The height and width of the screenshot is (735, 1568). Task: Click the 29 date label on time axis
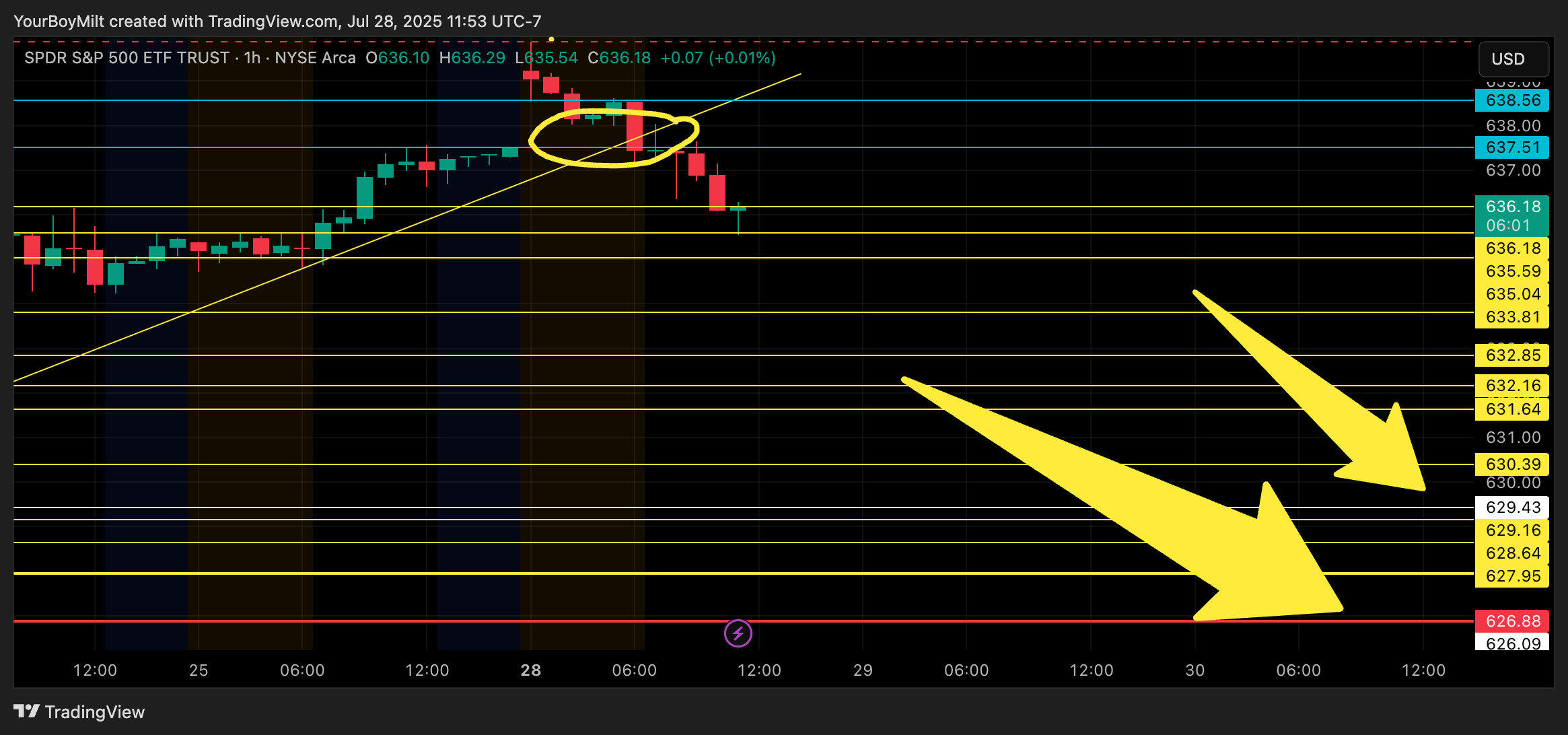tap(863, 670)
